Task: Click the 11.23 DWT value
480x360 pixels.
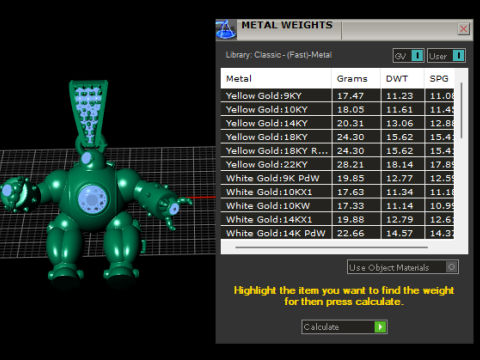Action: (x=399, y=96)
